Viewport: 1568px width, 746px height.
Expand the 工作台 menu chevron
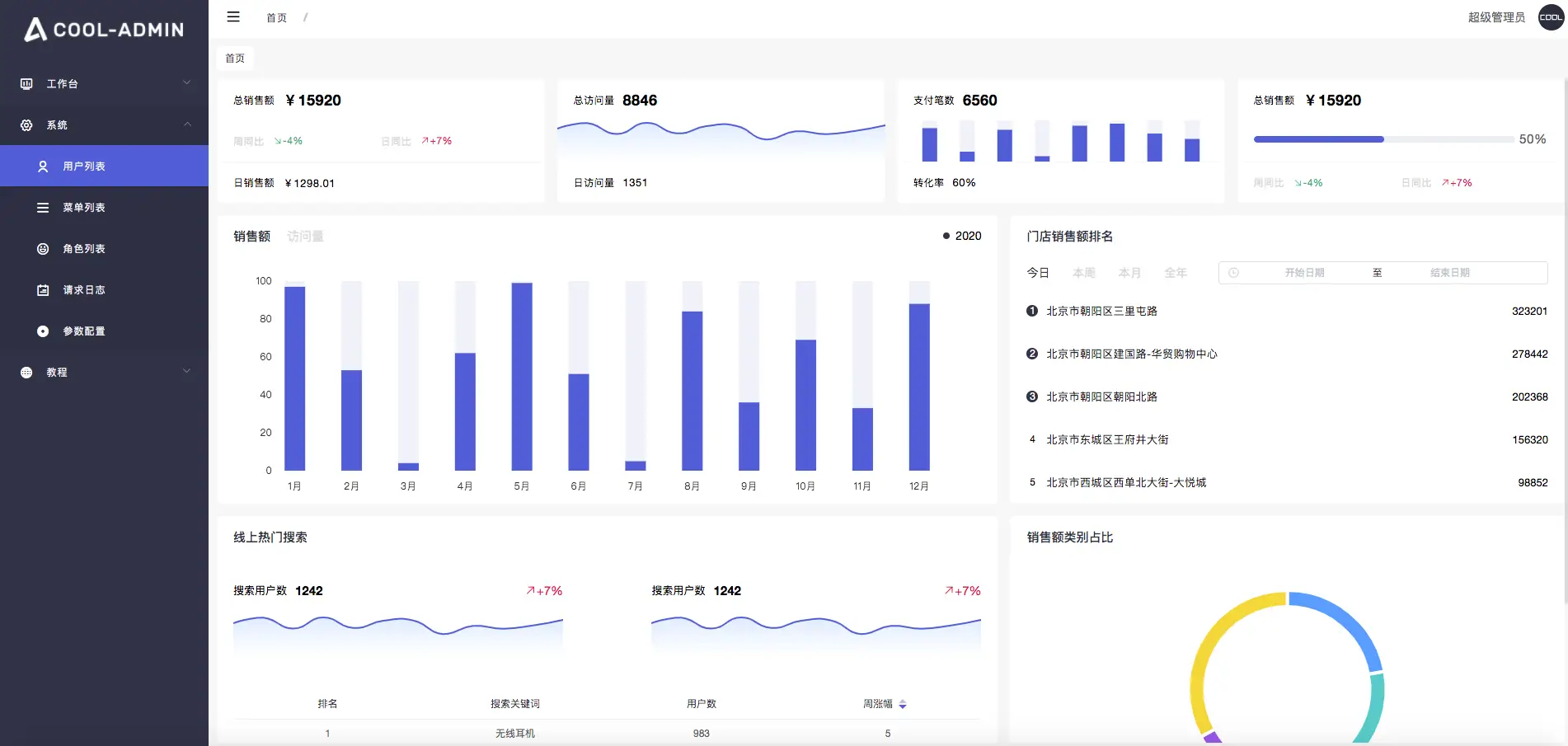coord(186,83)
